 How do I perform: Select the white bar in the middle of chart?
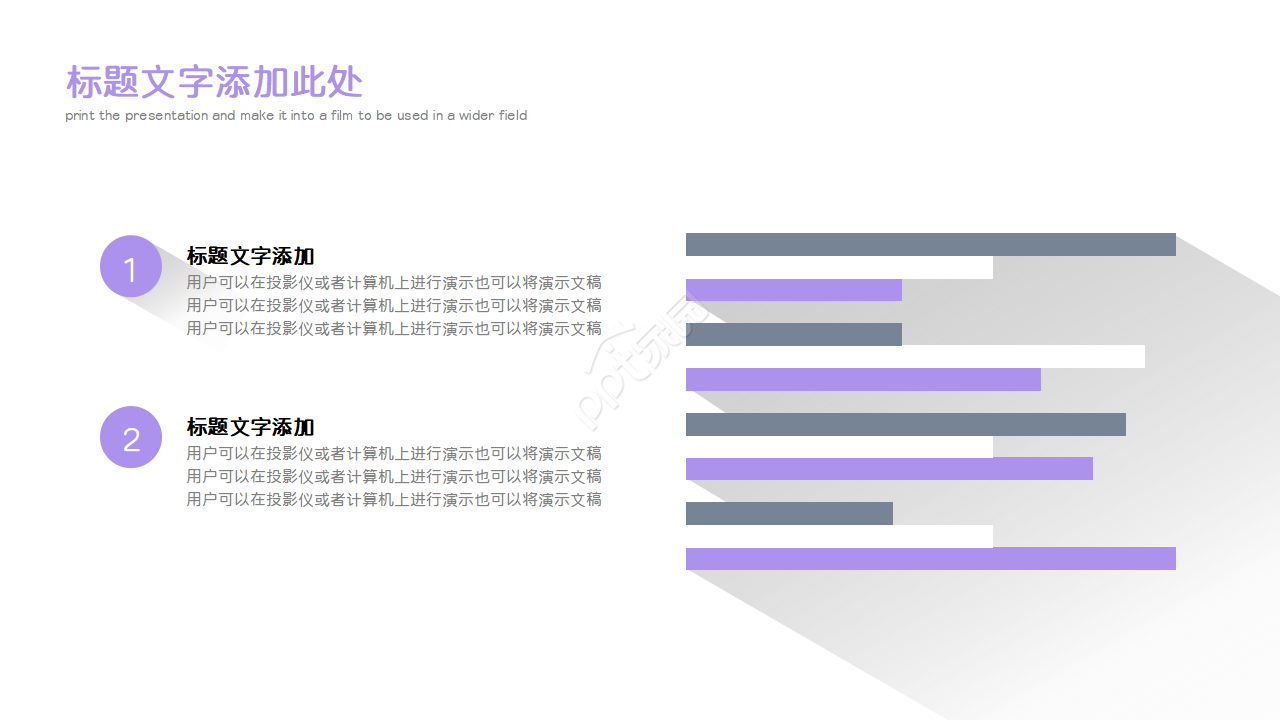(x=914, y=354)
